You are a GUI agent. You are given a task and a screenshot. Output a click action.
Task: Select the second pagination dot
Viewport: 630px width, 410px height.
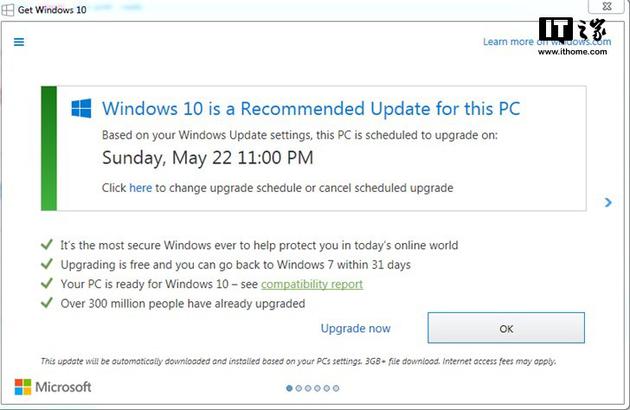pos(299,388)
